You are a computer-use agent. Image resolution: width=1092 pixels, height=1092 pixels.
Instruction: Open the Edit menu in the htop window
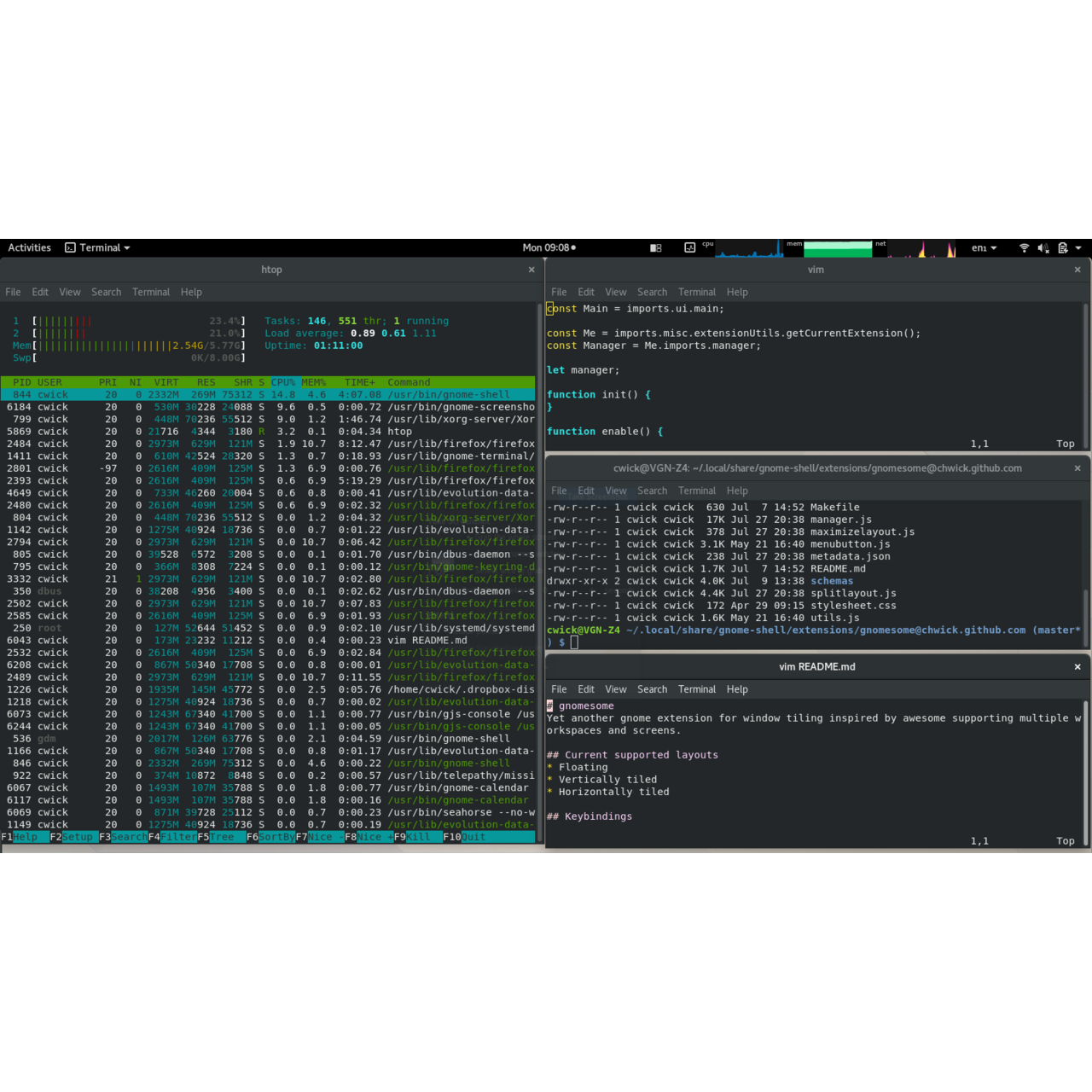click(39, 292)
